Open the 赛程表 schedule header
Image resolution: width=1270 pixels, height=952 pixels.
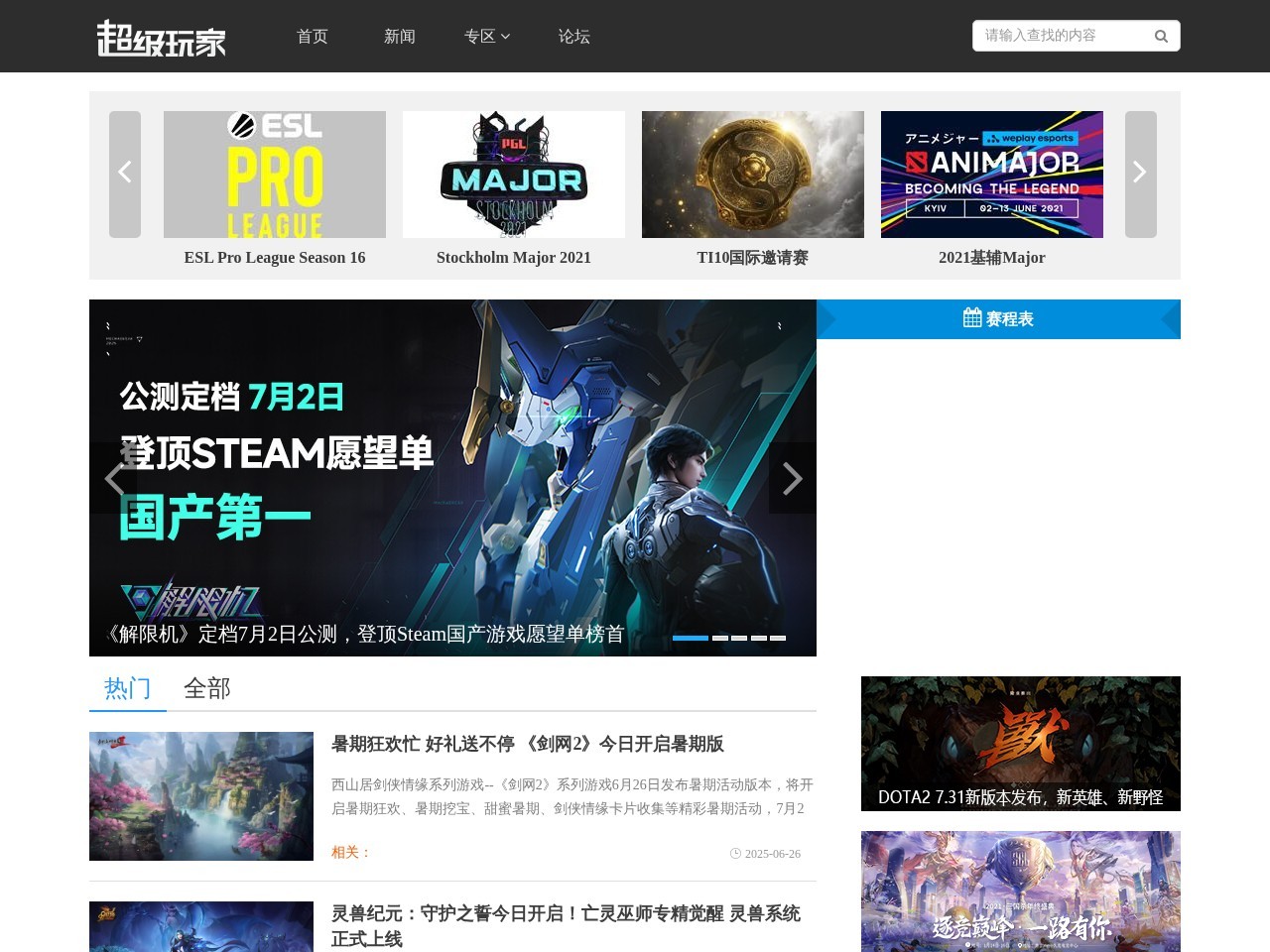click(x=998, y=319)
